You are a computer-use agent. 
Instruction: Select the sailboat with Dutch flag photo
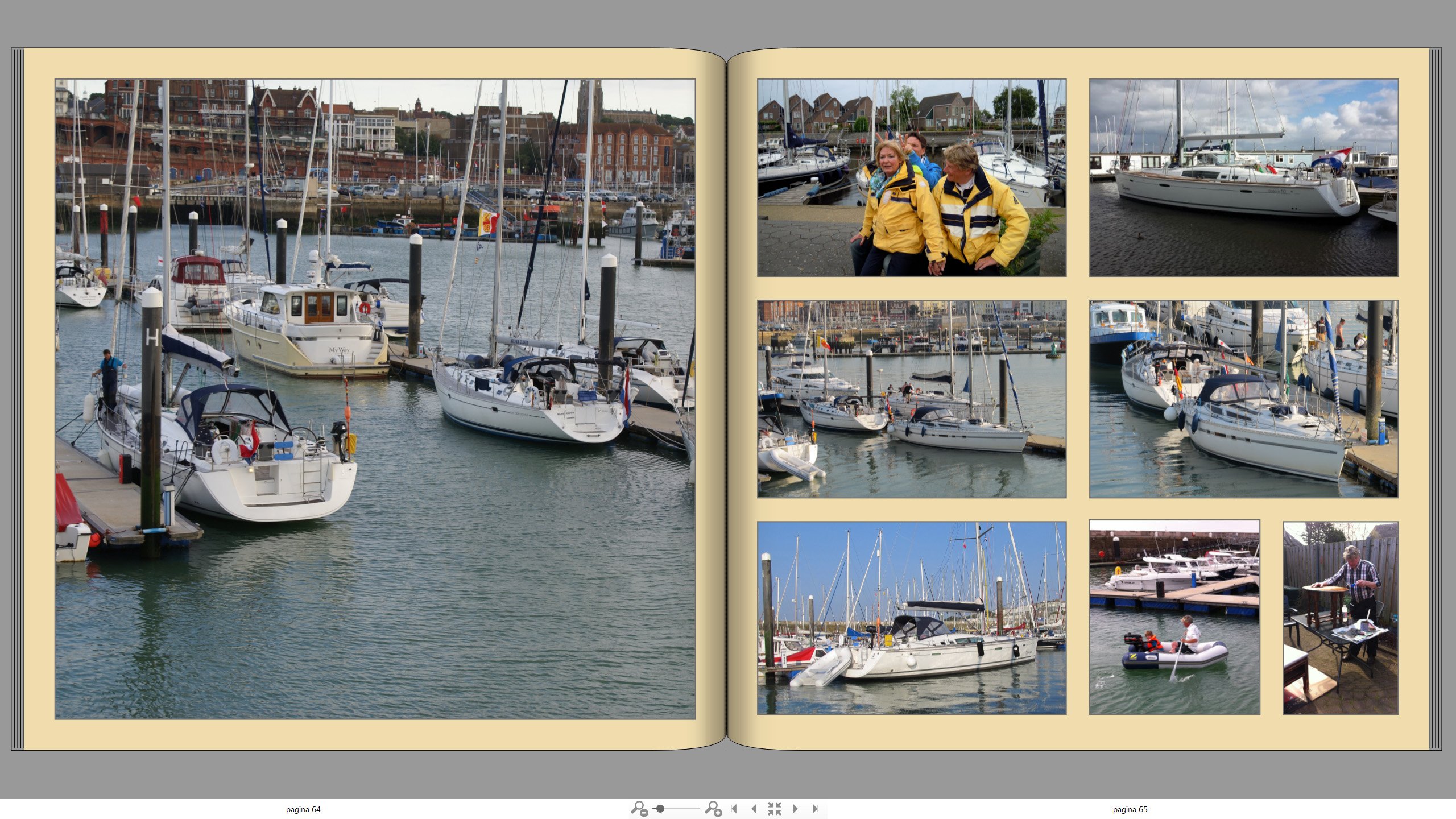(1243, 177)
